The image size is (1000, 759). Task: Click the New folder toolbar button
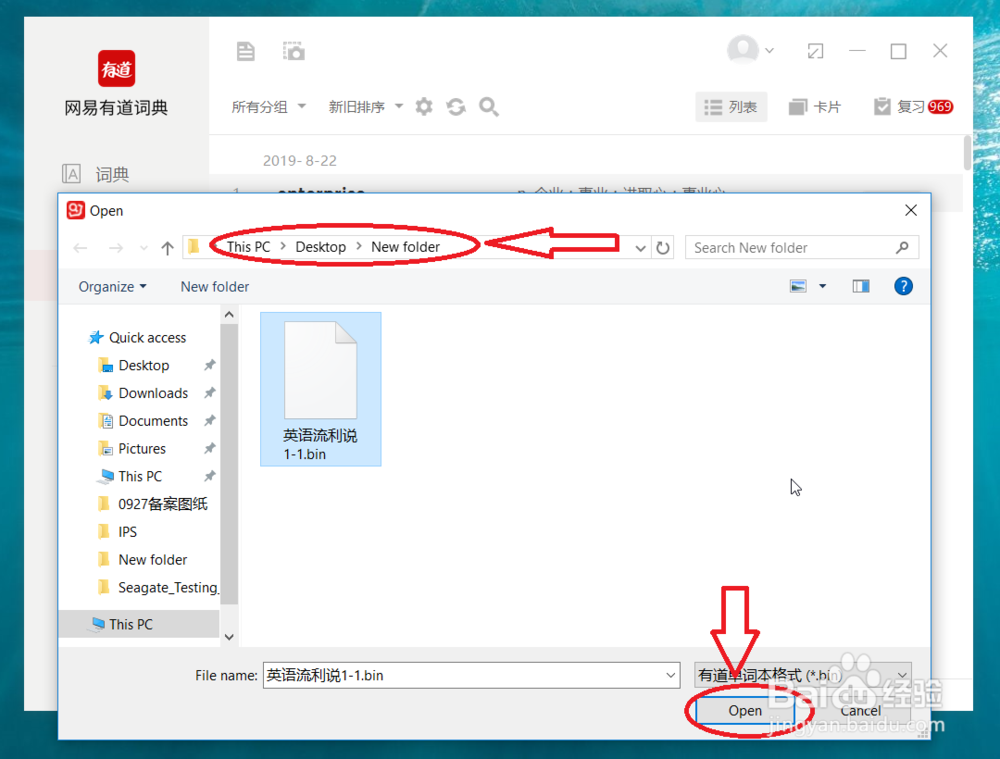(215, 286)
